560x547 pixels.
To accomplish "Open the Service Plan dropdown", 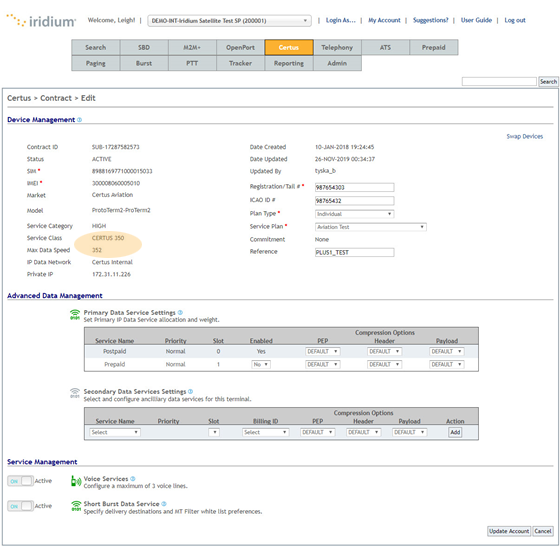I will click(370, 227).
